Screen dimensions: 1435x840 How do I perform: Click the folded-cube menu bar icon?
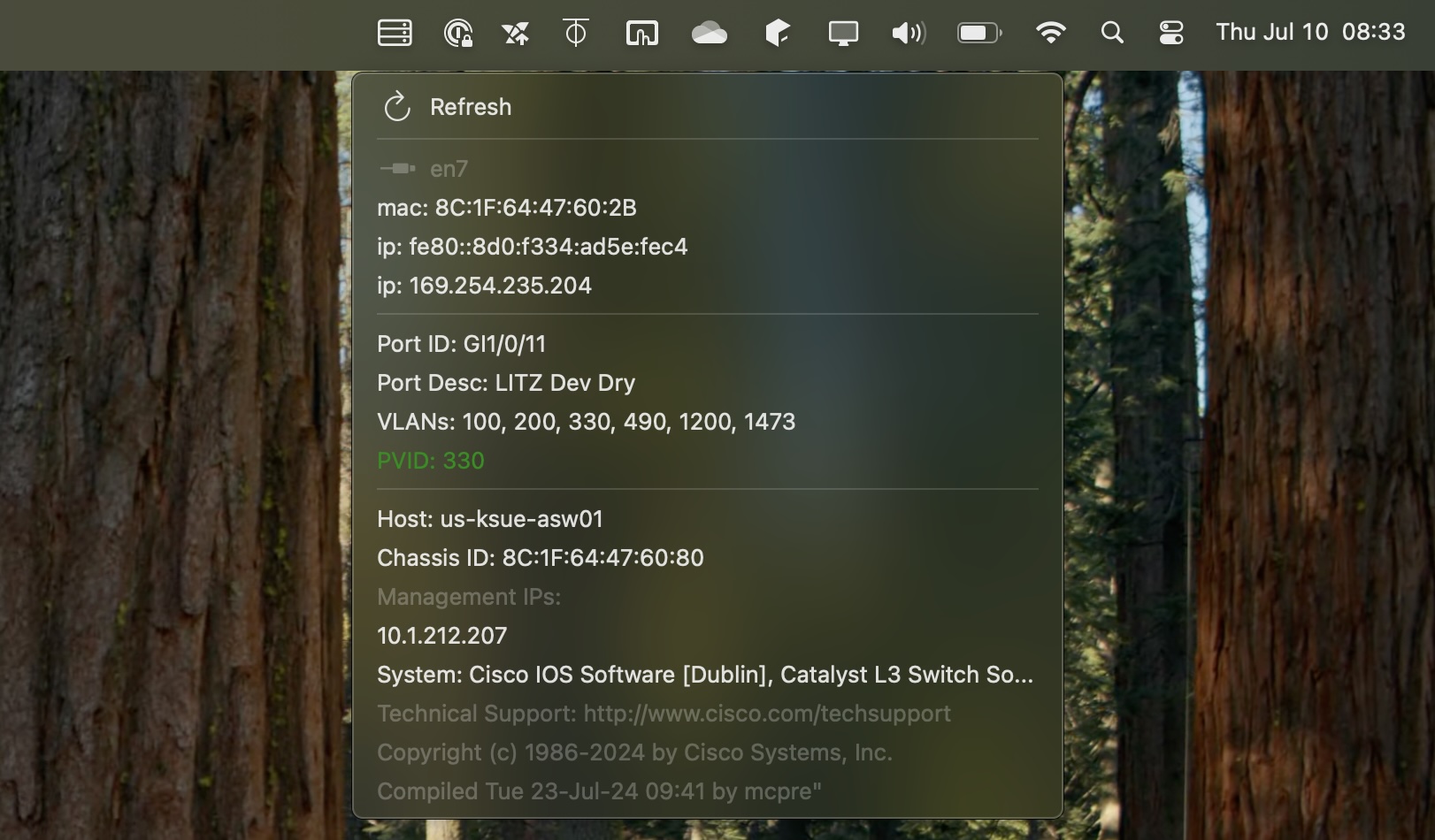(777, 34)
